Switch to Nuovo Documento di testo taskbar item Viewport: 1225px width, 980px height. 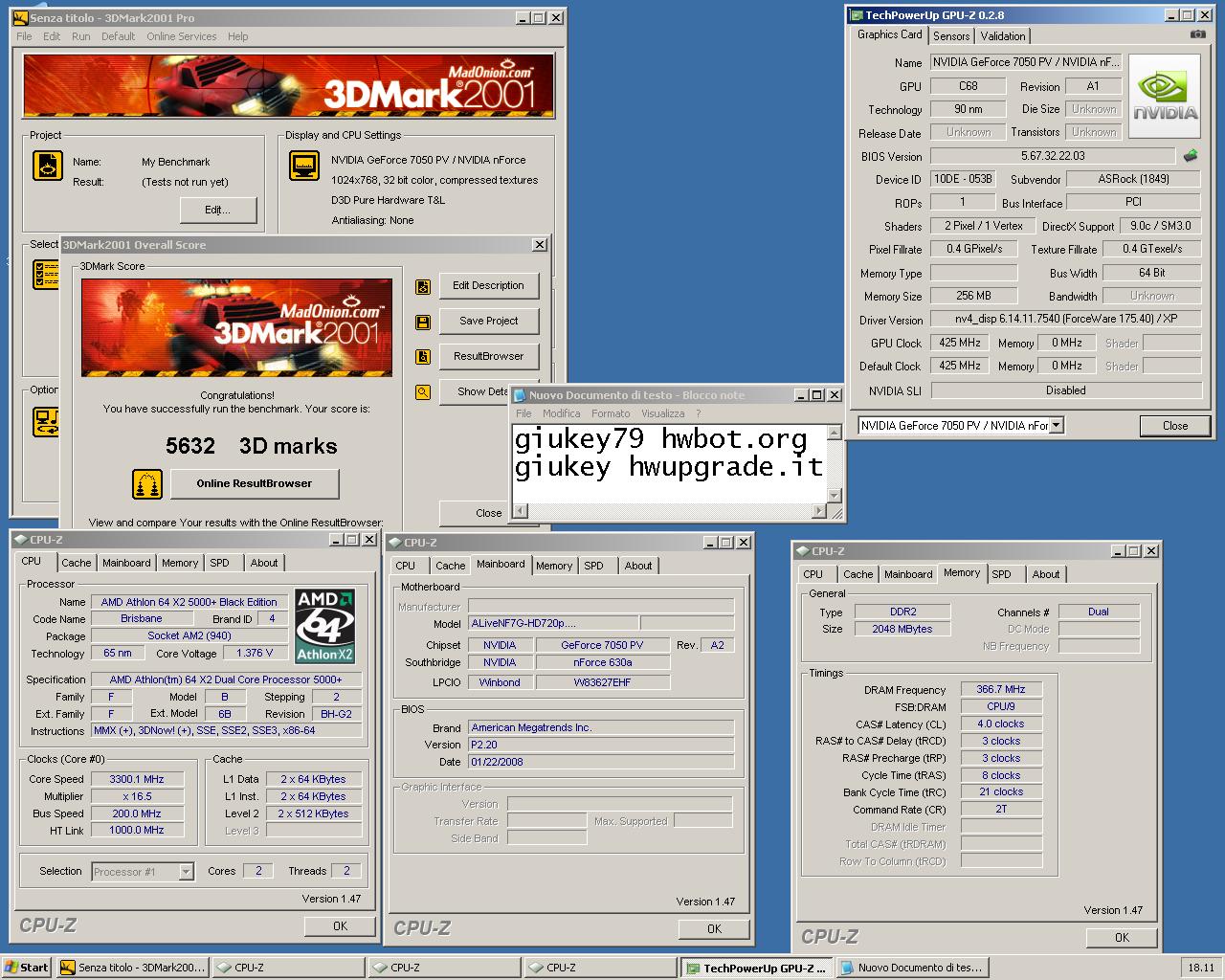[912, 968]
